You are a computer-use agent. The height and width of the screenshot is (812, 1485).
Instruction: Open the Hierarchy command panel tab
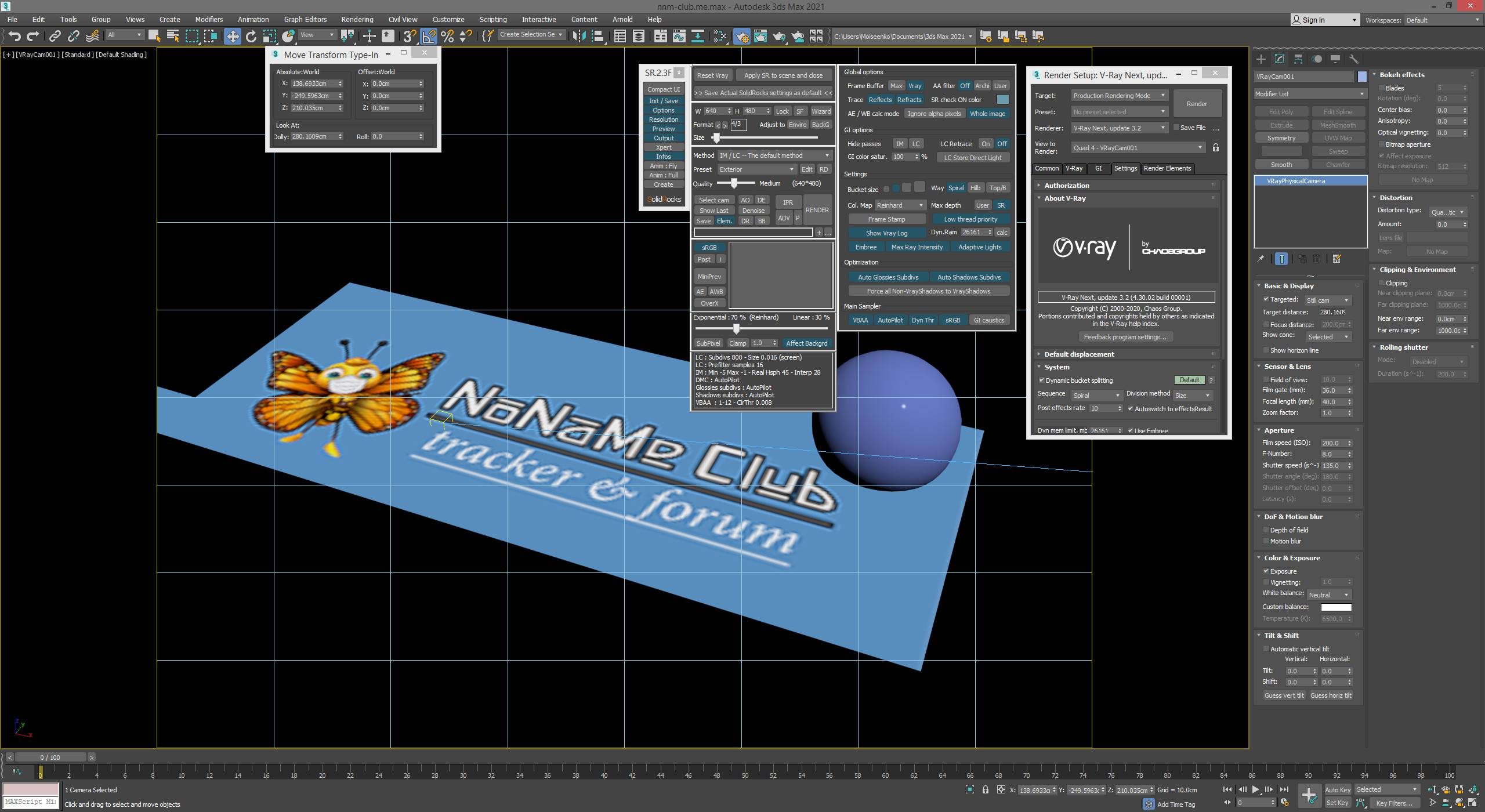tap(1298, 59)
